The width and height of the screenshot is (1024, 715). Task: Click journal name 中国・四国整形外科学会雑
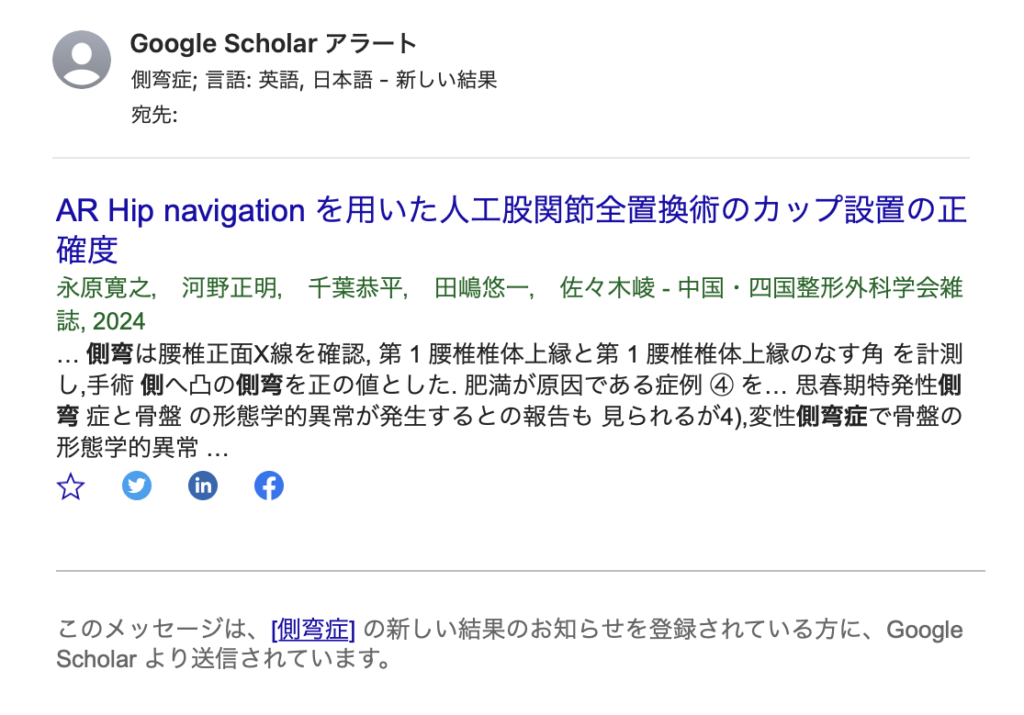[x=820, y=289]
